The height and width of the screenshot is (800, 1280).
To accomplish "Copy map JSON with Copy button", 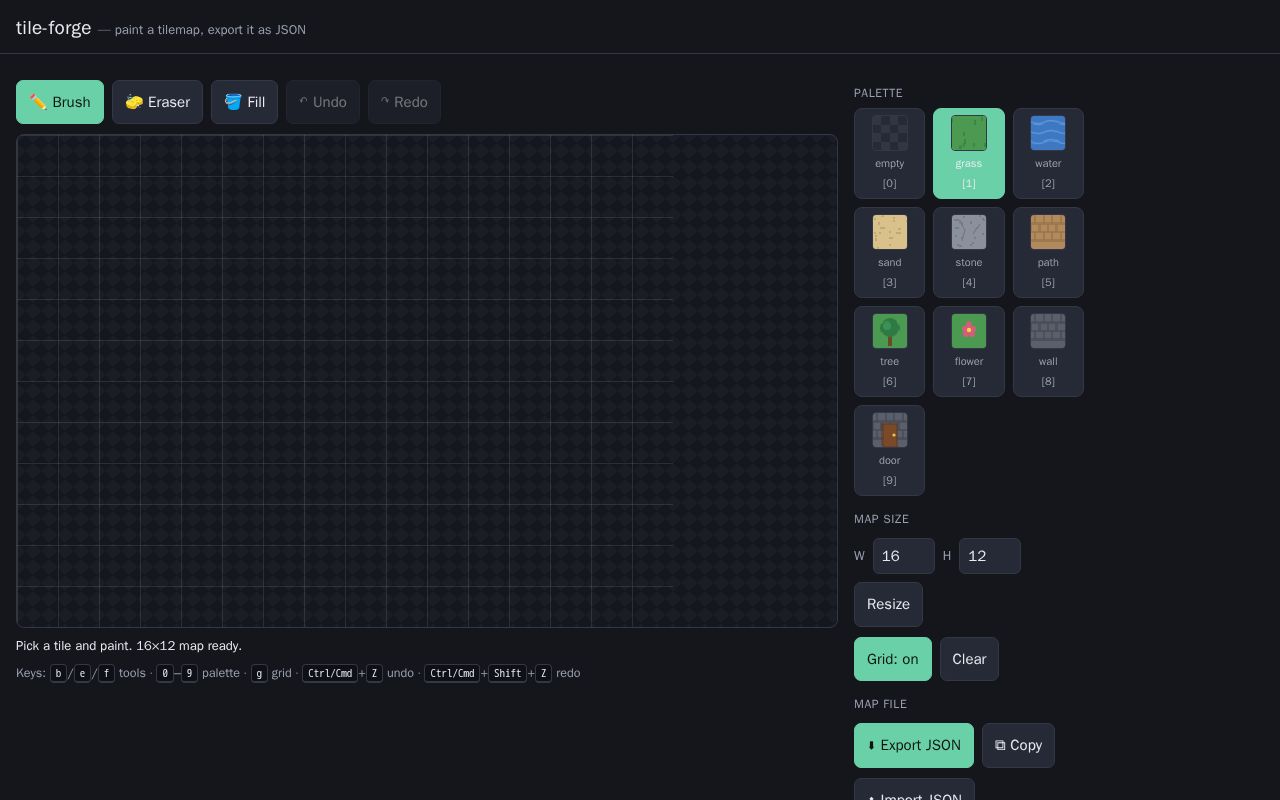I will point(1018,745).
